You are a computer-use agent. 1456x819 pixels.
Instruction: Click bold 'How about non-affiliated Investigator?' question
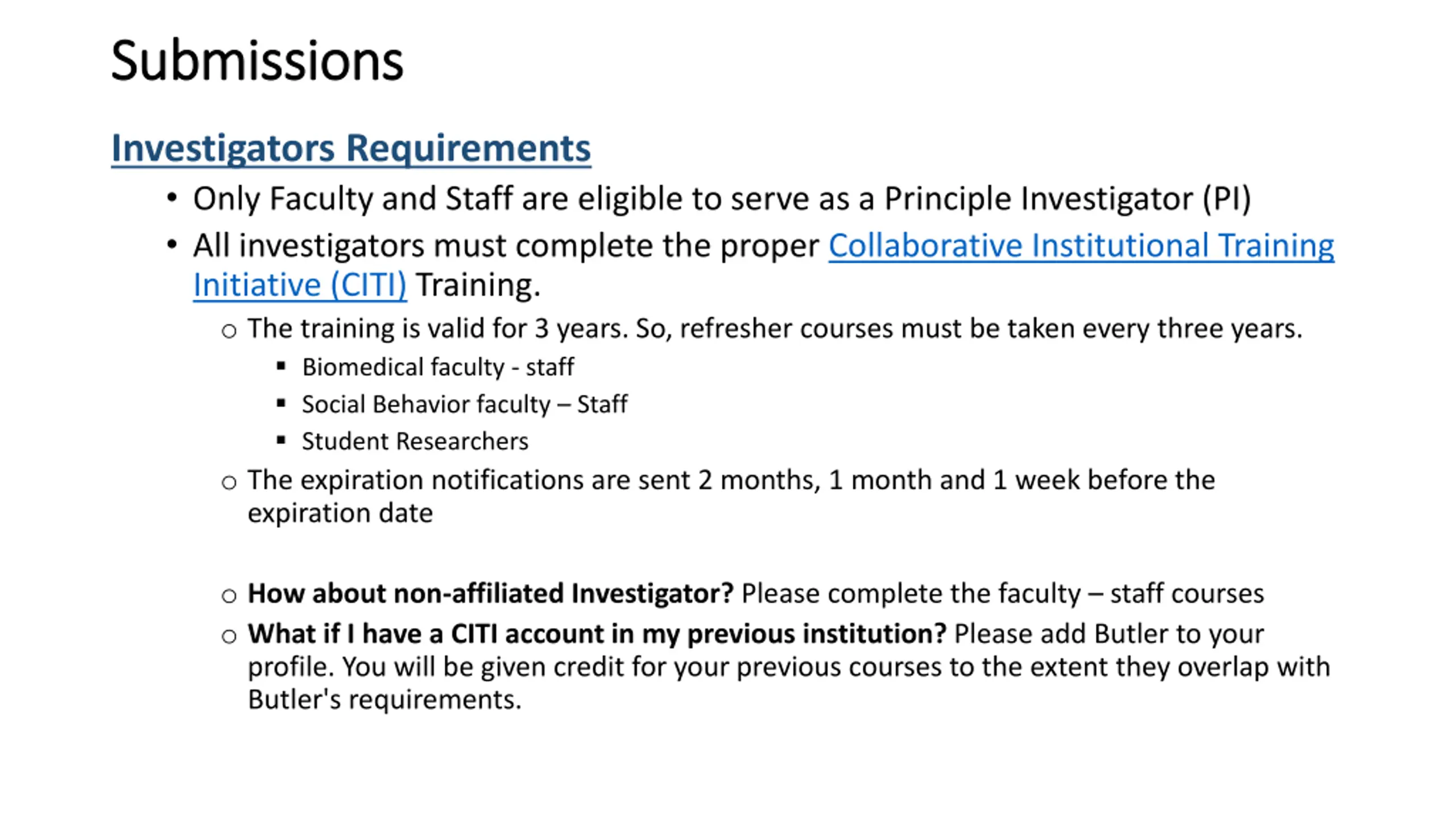pos(490,593)
